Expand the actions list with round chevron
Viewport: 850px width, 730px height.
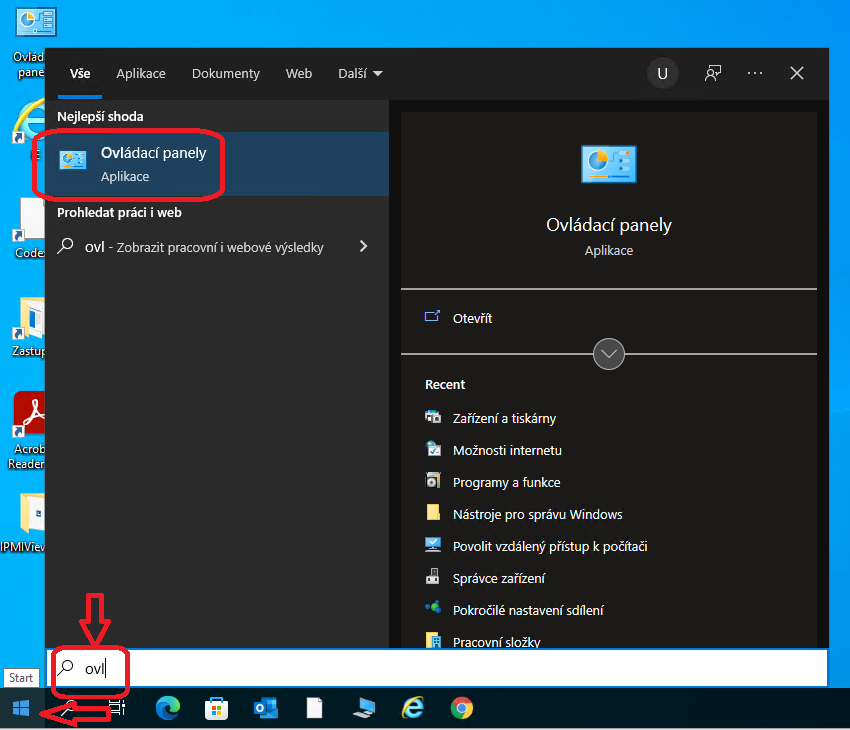tap(609, 354)
